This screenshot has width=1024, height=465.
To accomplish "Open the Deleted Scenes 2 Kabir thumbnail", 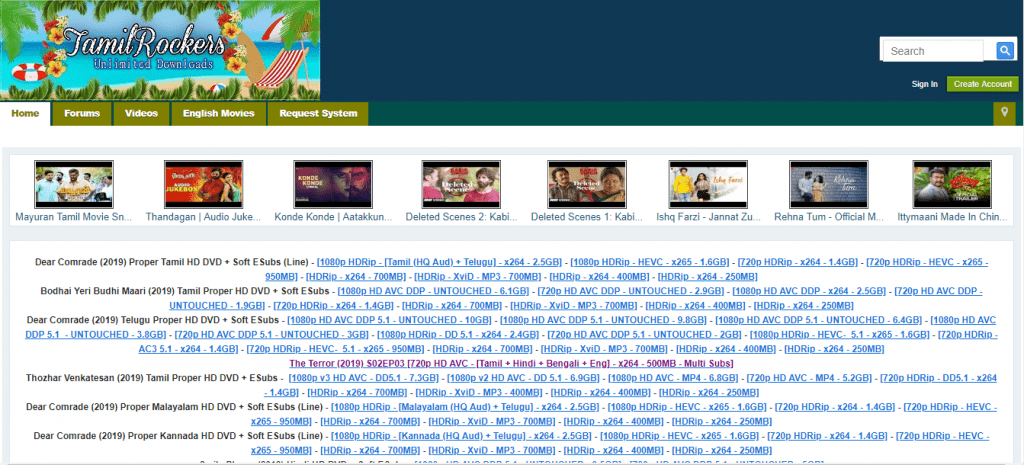I will pyautogui.click(x=461, y=184).
